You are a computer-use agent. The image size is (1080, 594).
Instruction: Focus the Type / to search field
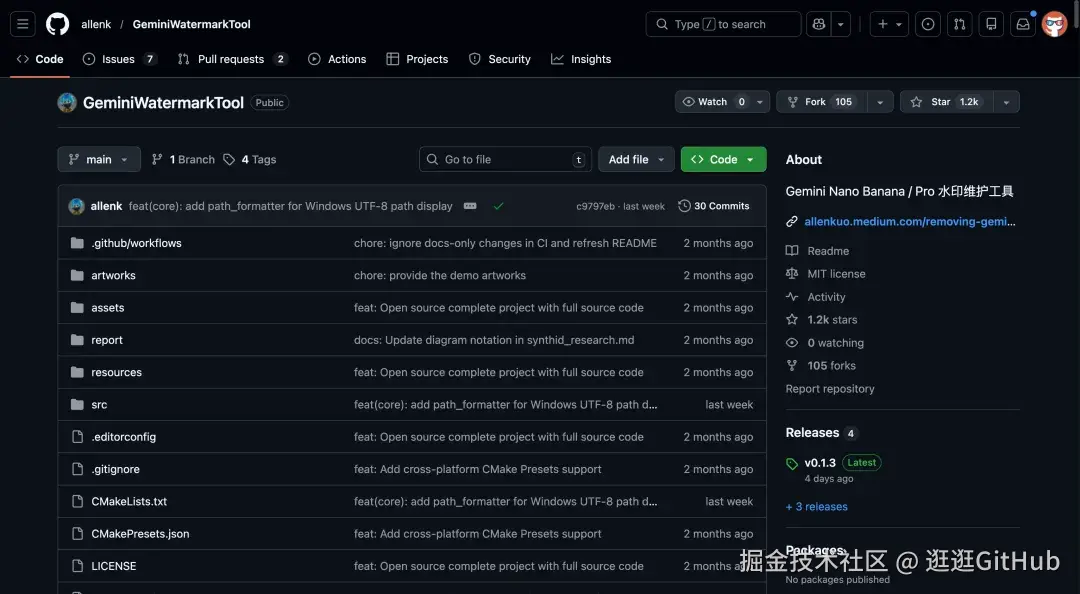point(723,24)
